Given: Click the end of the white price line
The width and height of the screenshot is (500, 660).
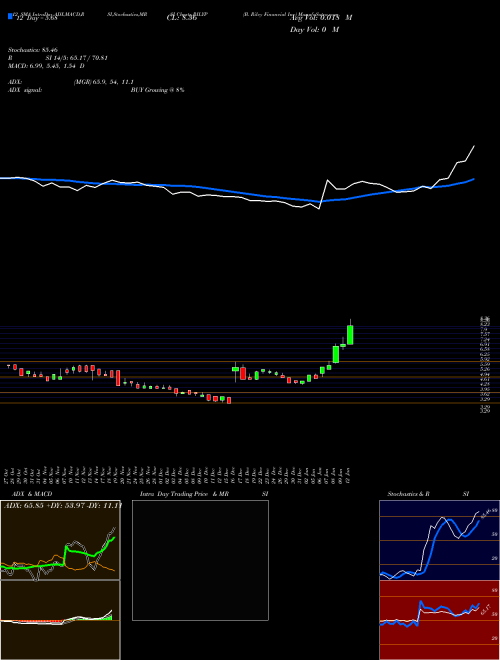Looking at the screenshot, I should (474, 146).
